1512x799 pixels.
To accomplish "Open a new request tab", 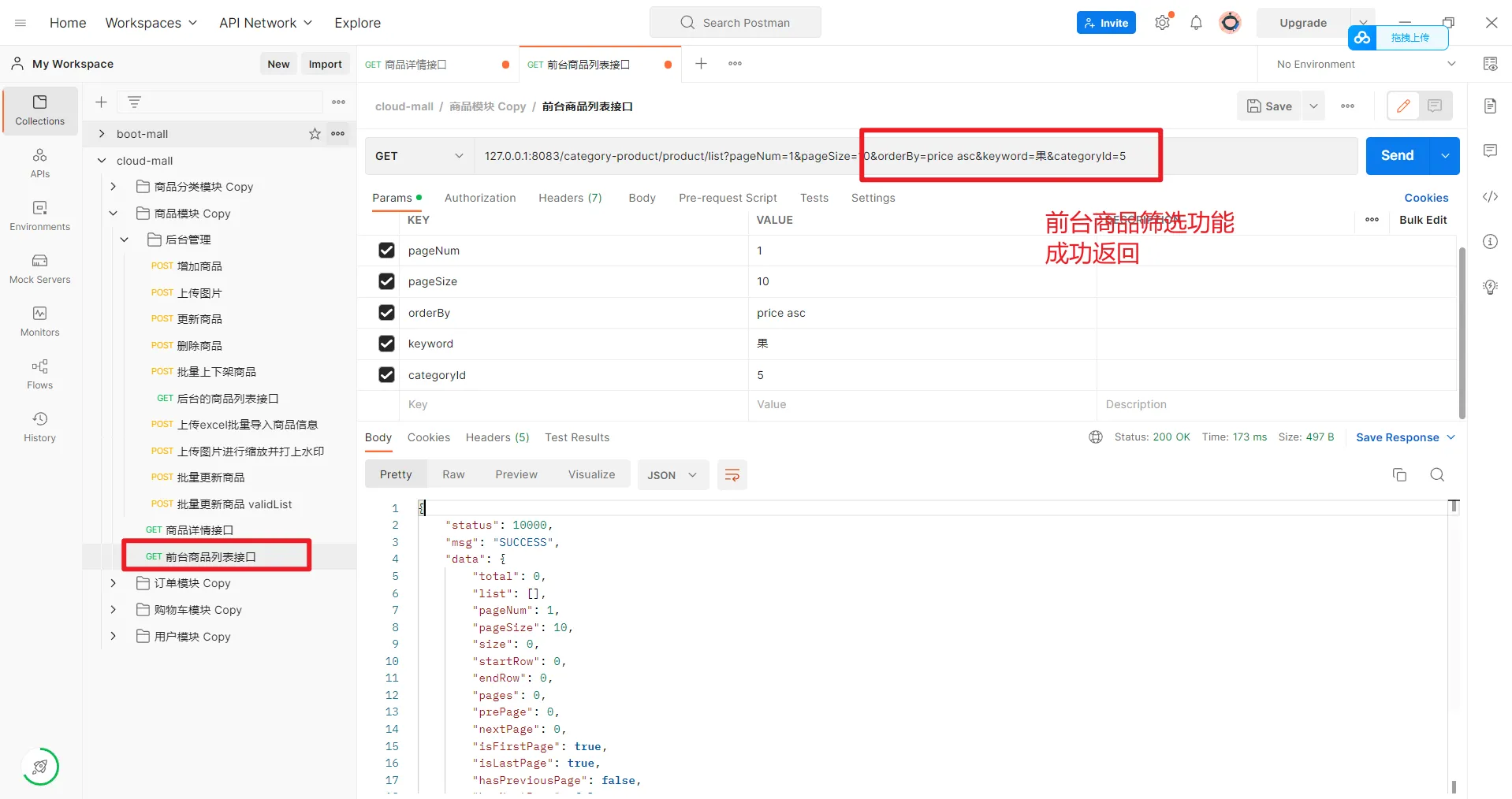I will (701, 64).
